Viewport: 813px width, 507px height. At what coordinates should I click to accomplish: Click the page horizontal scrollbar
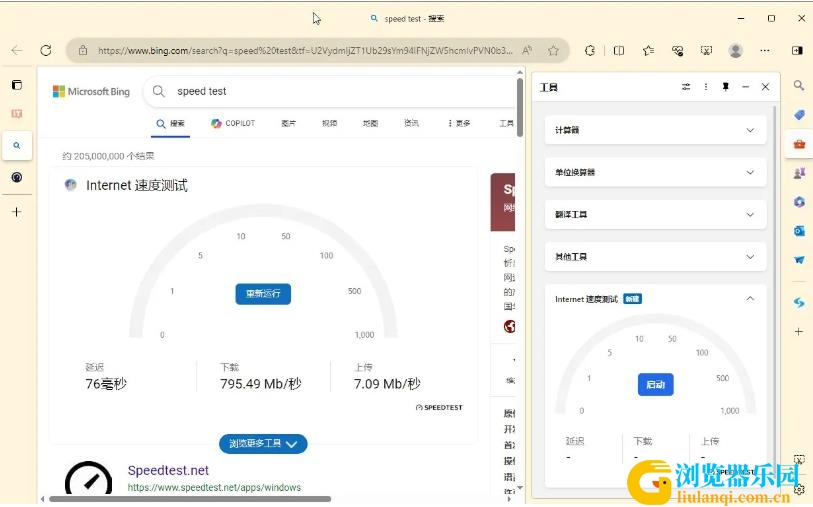click(x=190, y=499)
